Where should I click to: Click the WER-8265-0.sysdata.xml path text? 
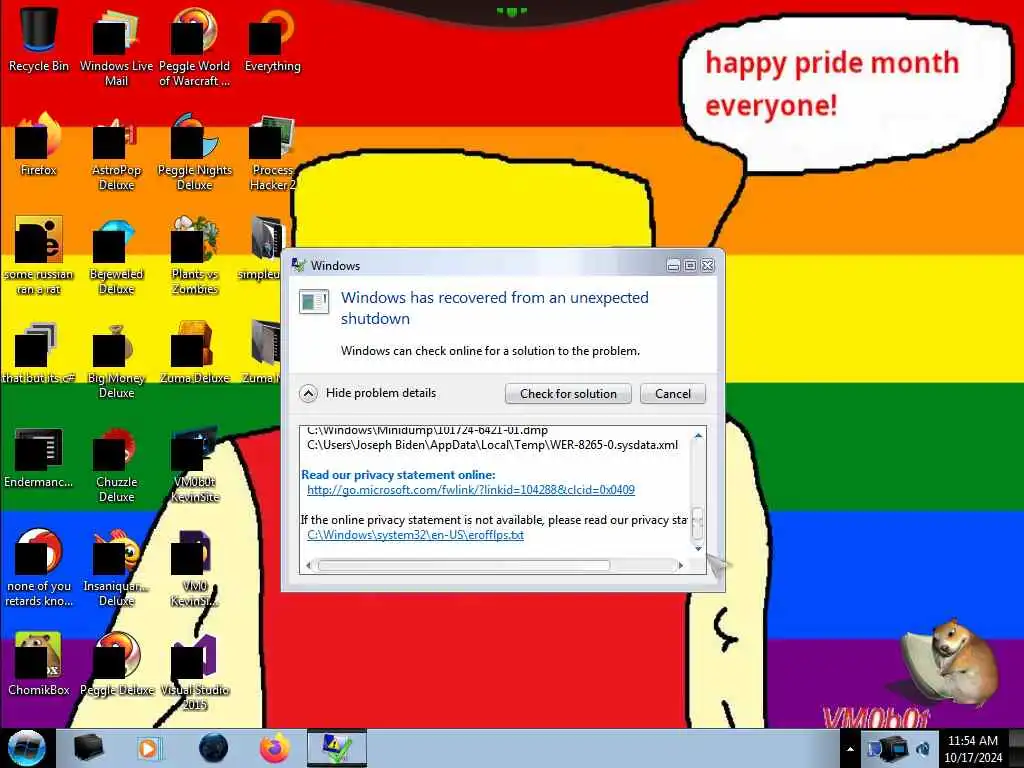click(x=492, y=445)
